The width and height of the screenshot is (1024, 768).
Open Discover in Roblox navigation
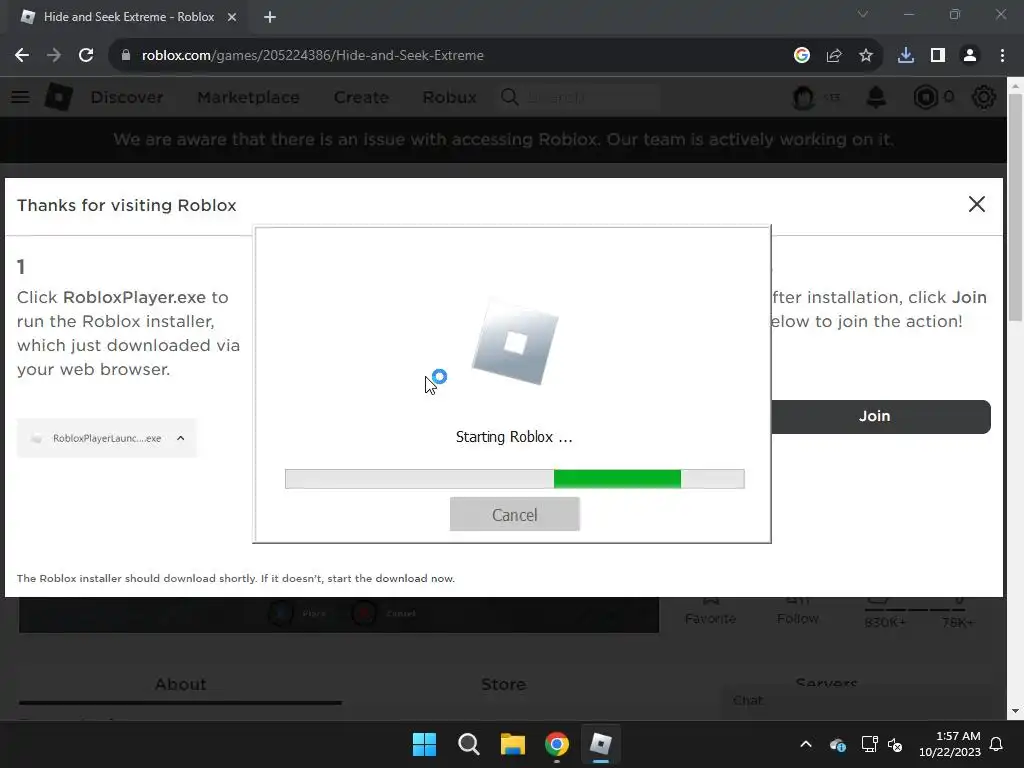[x=127, y=97]
